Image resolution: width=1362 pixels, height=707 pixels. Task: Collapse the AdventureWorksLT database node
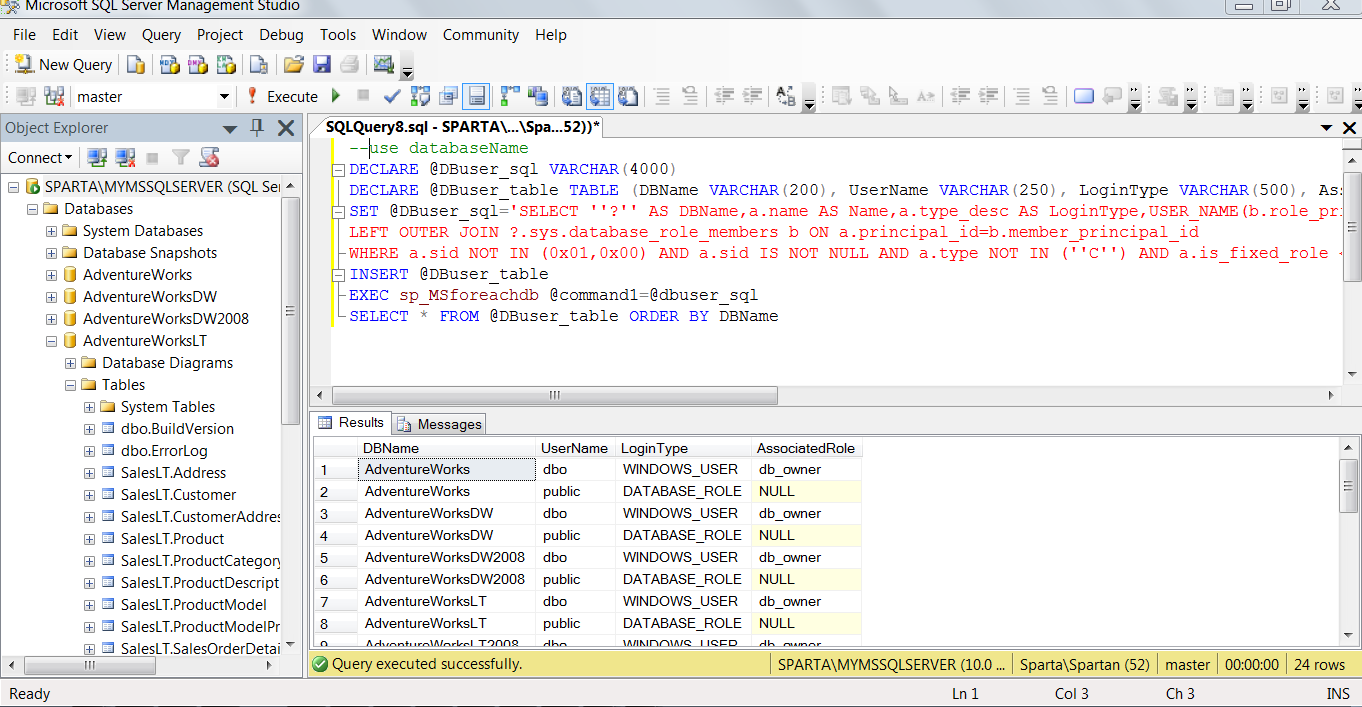(52, 341)
